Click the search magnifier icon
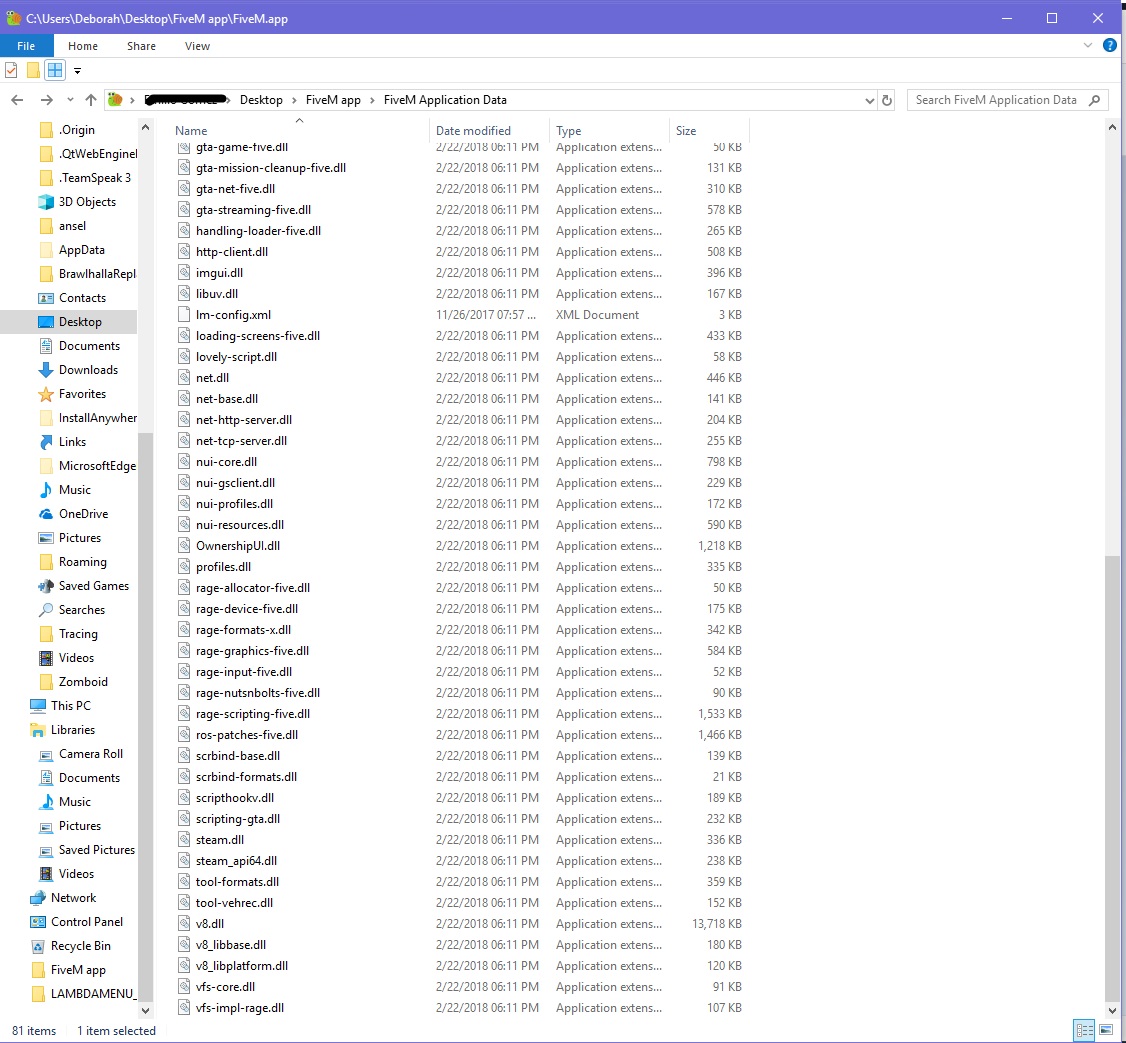The height and width of the screenshot is (1043, 1126). 1094,100
